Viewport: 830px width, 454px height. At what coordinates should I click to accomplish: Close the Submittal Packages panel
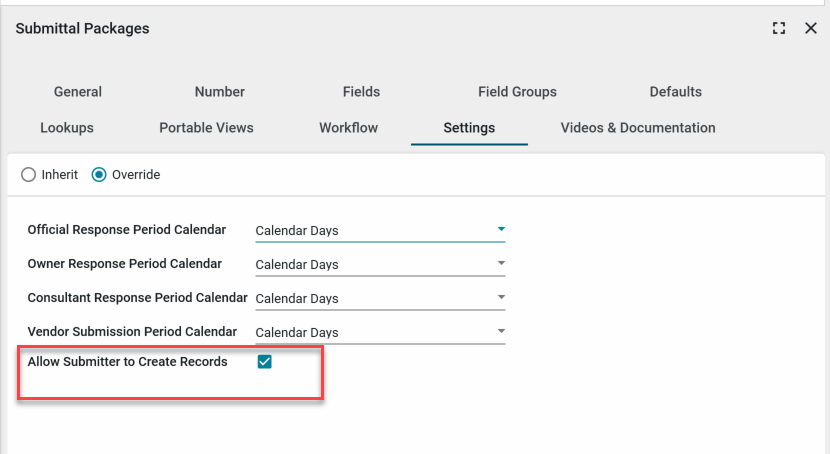click(811, 29)
